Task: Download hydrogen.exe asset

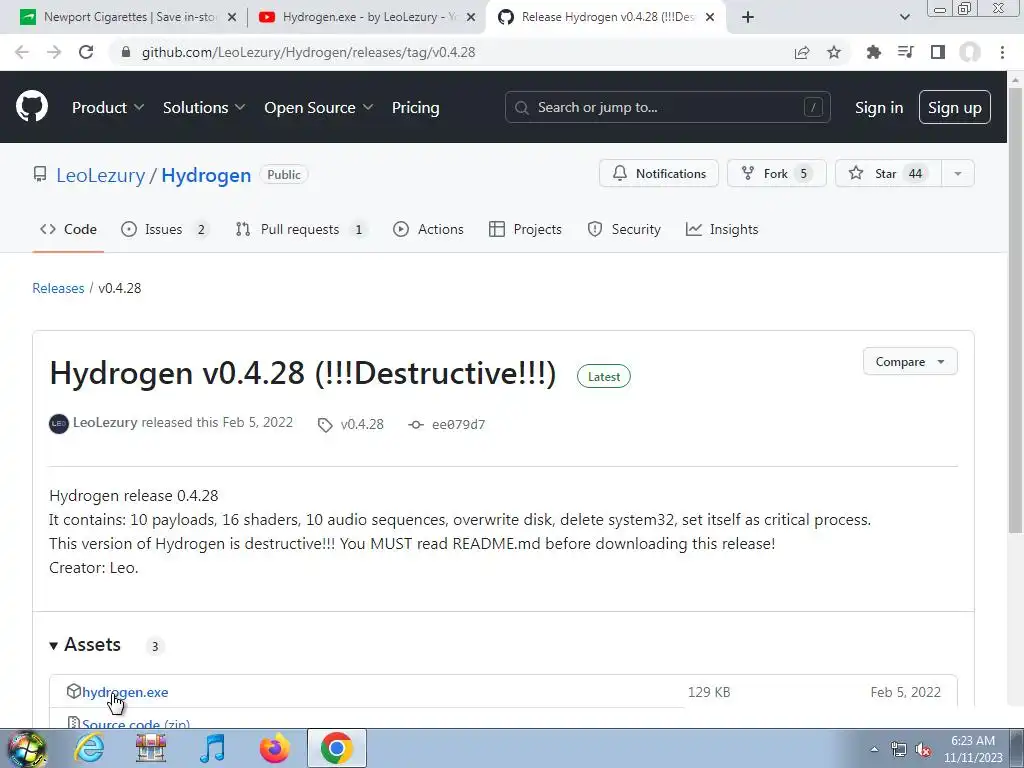Action: [x=125, y=692]
